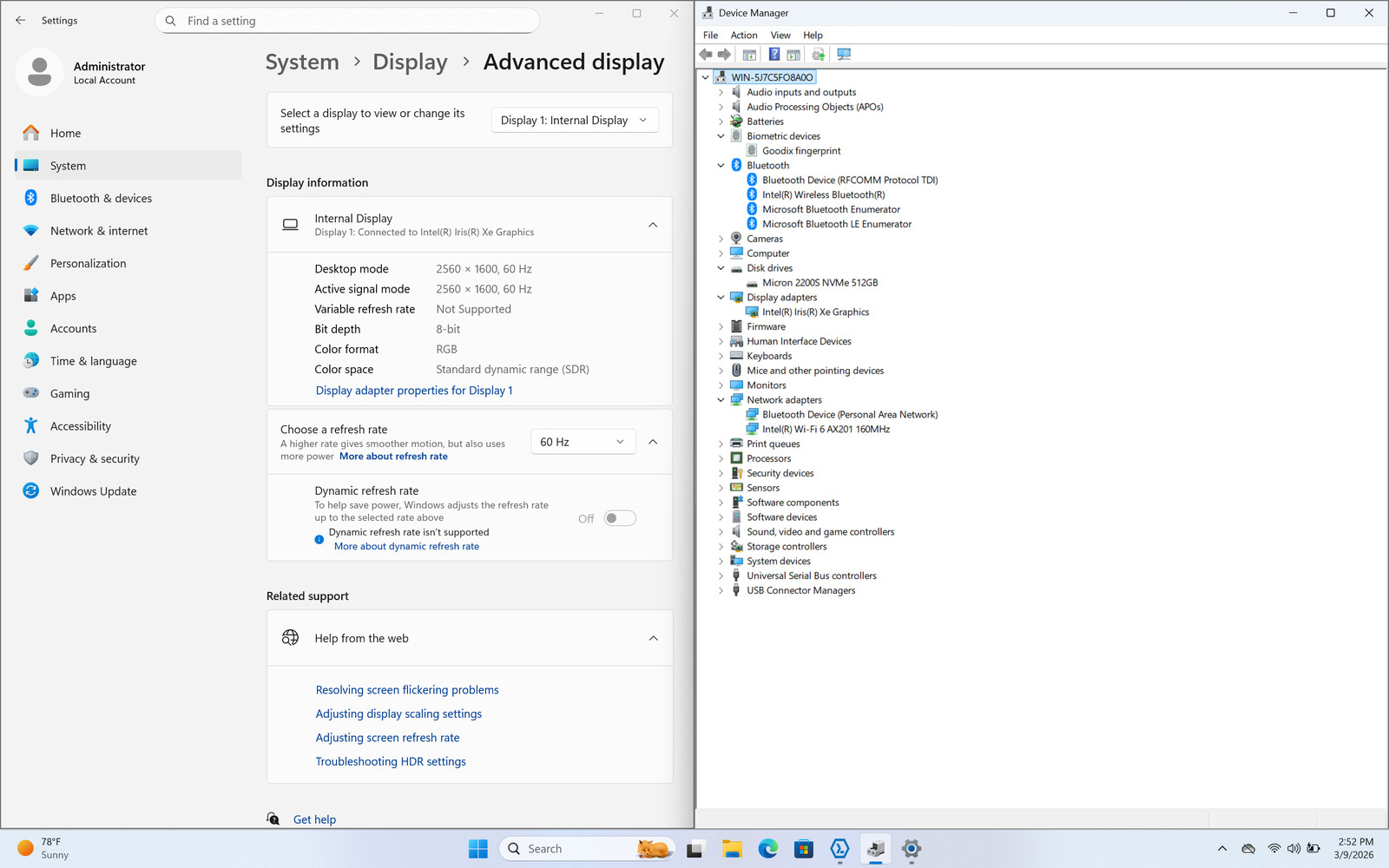Screen dimensions: 1389x868
Task: Select the Goodix fingerprint device
Action: click(801, 151)
